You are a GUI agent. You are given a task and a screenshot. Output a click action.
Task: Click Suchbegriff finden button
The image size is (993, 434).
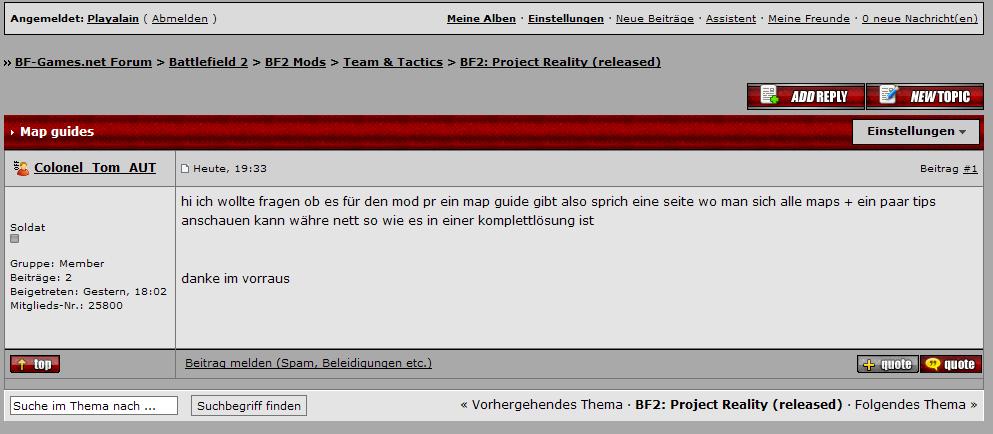(x=249, y=406)
